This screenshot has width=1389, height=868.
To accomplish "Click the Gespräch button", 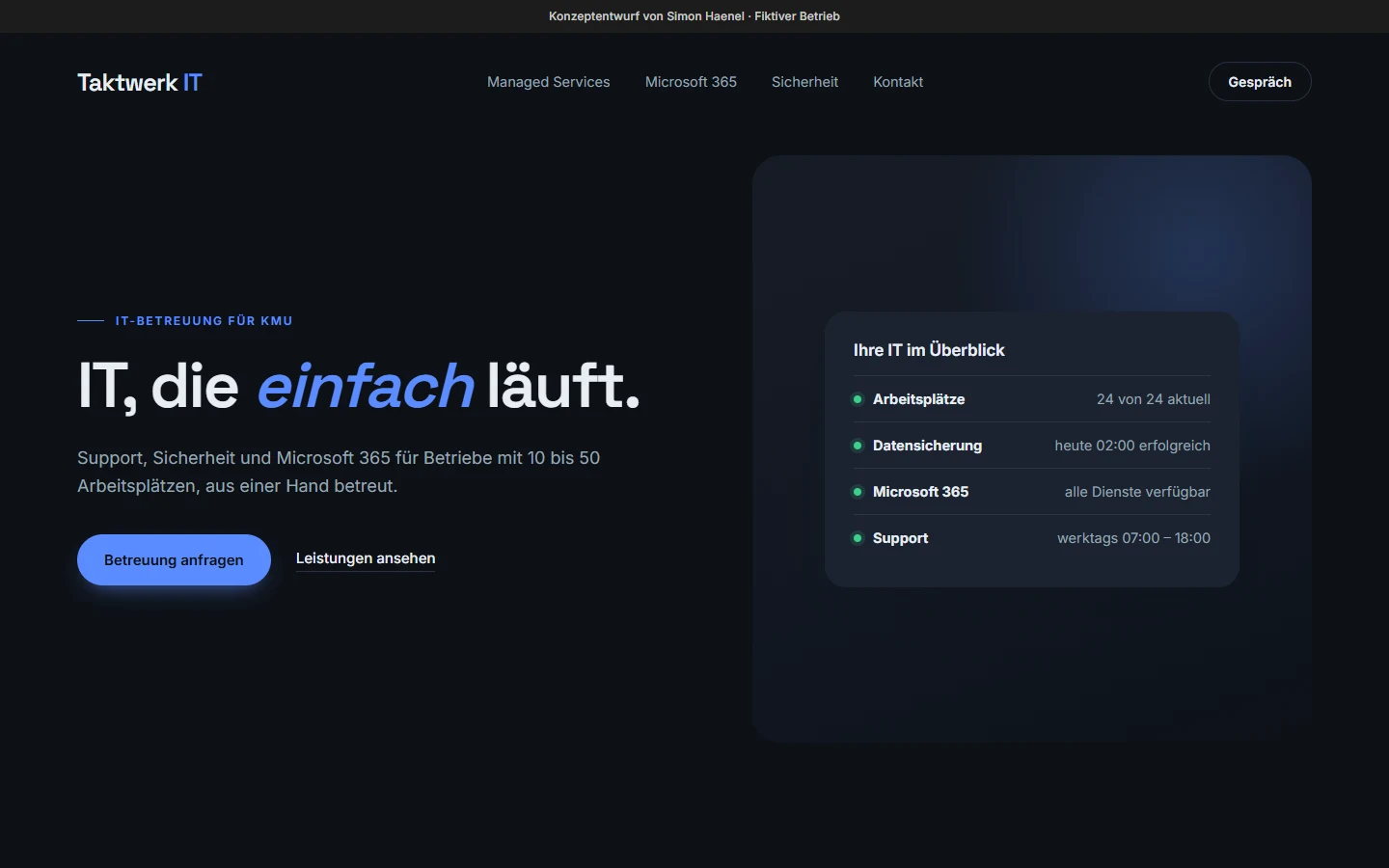I will pos(1260,82).
